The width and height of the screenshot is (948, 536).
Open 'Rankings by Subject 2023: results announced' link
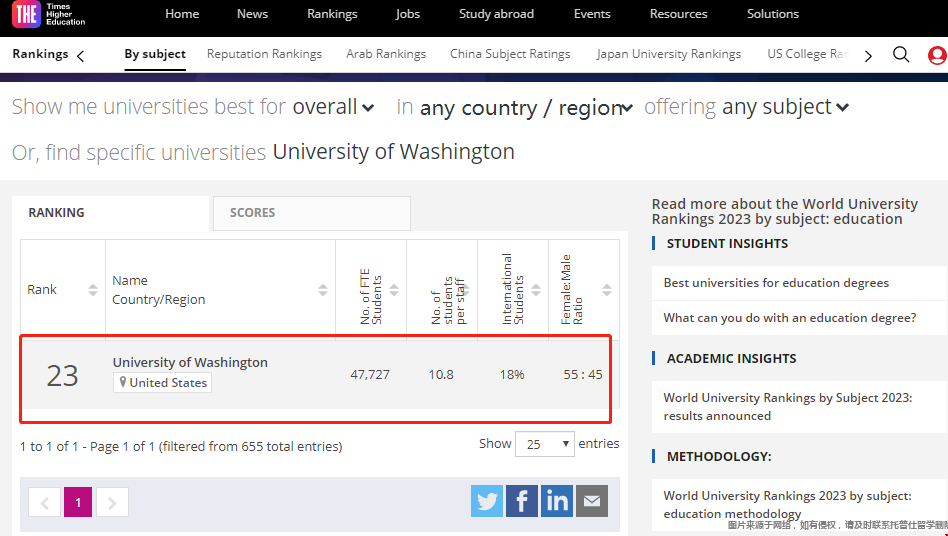click(x=788, y=407)
